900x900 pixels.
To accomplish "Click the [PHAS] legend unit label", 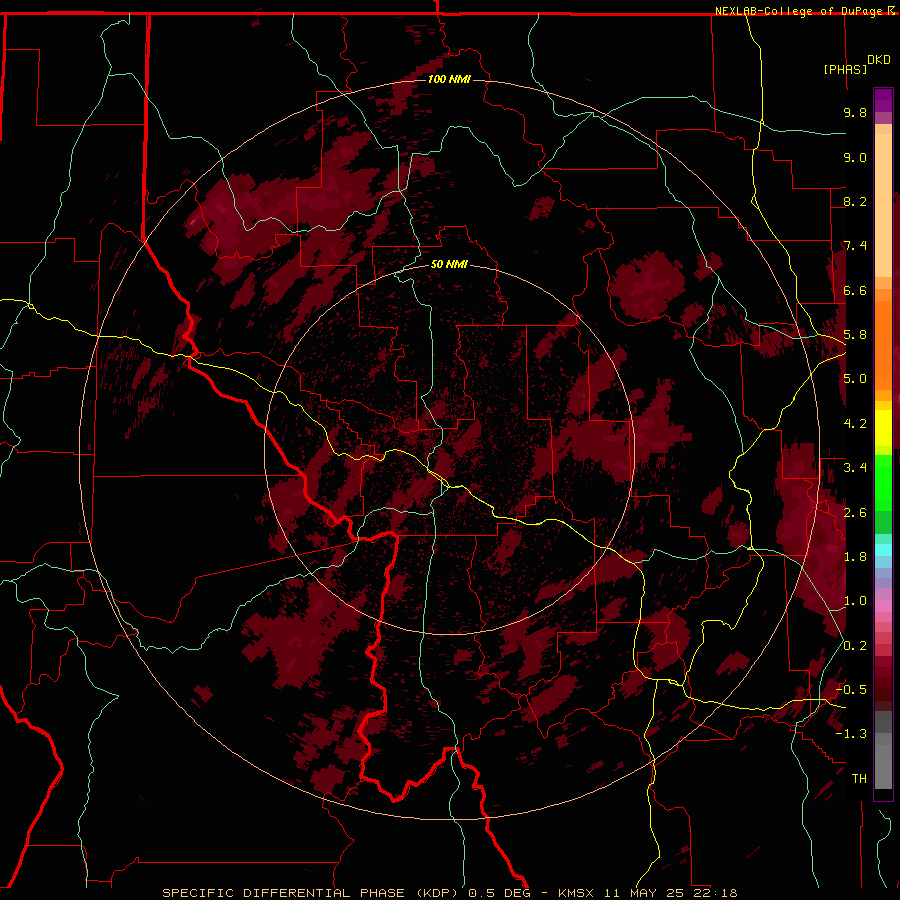I will point(845,69).
